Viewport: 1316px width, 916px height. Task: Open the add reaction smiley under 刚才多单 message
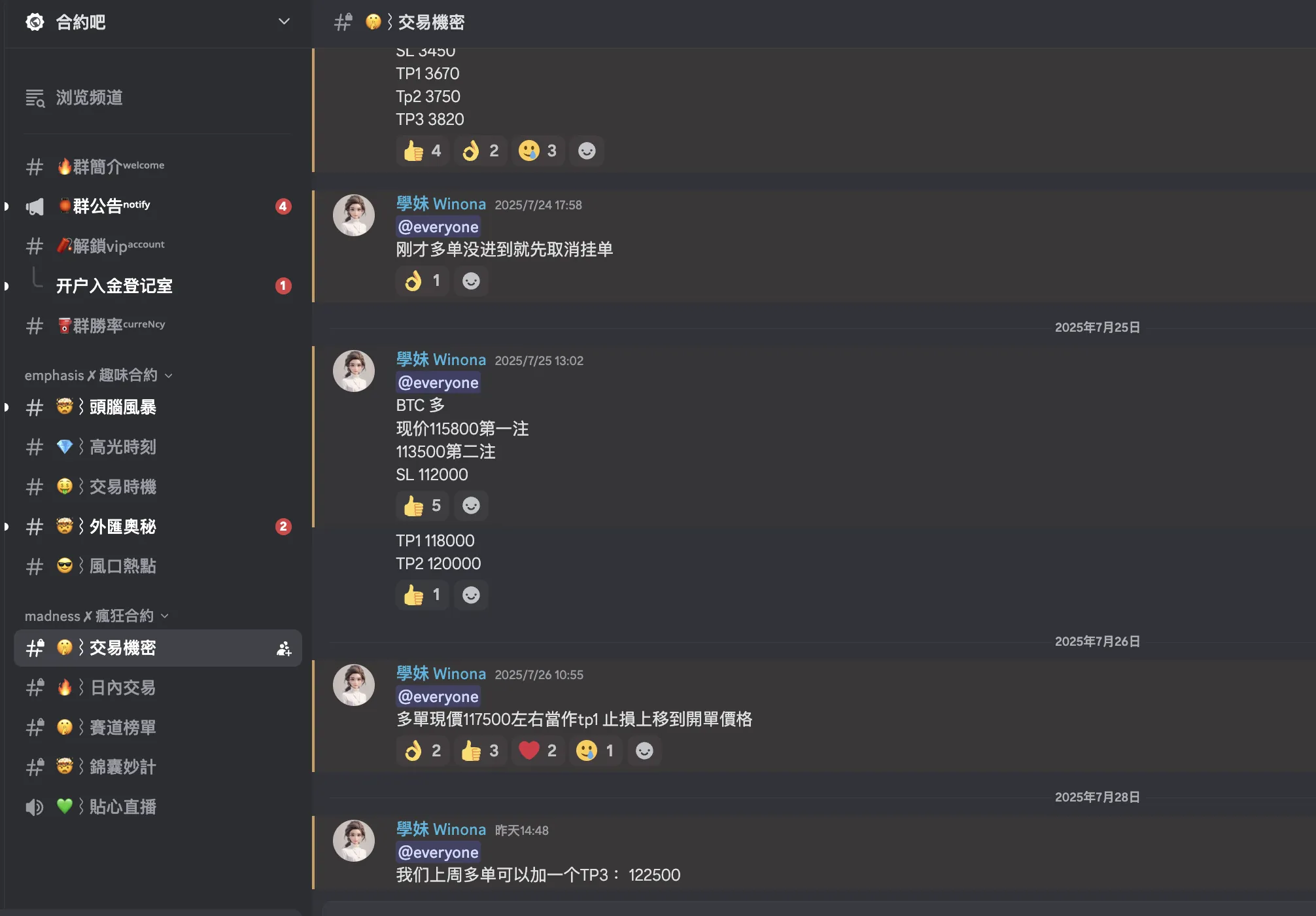tap(471, 281)
